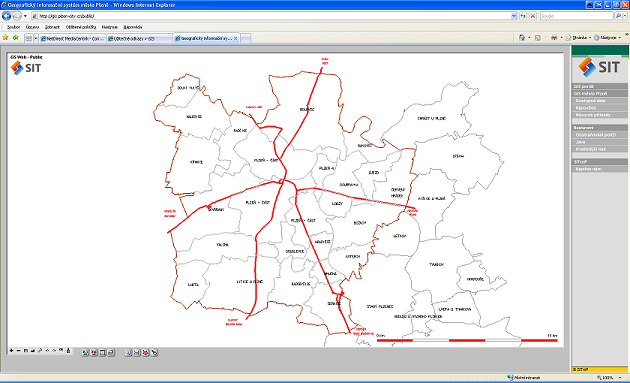Open the tab list dropdown arrow

[35, 39]
